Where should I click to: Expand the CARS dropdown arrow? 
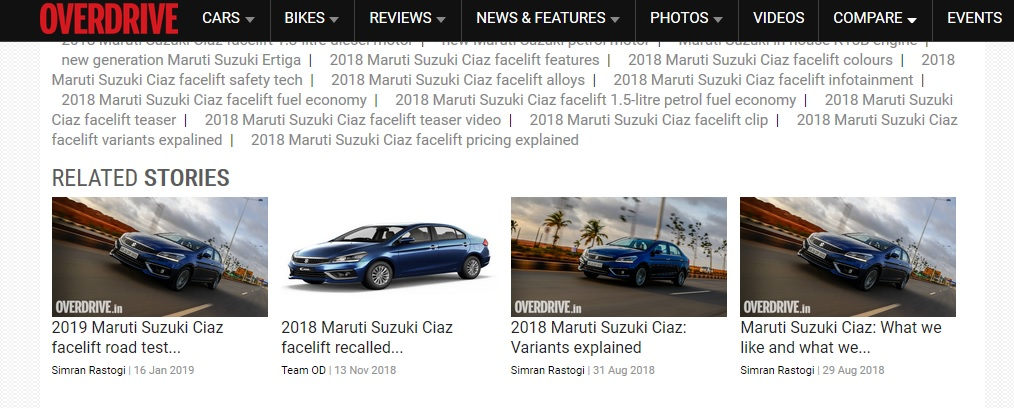pyautogui.click(x=250, y=19)
